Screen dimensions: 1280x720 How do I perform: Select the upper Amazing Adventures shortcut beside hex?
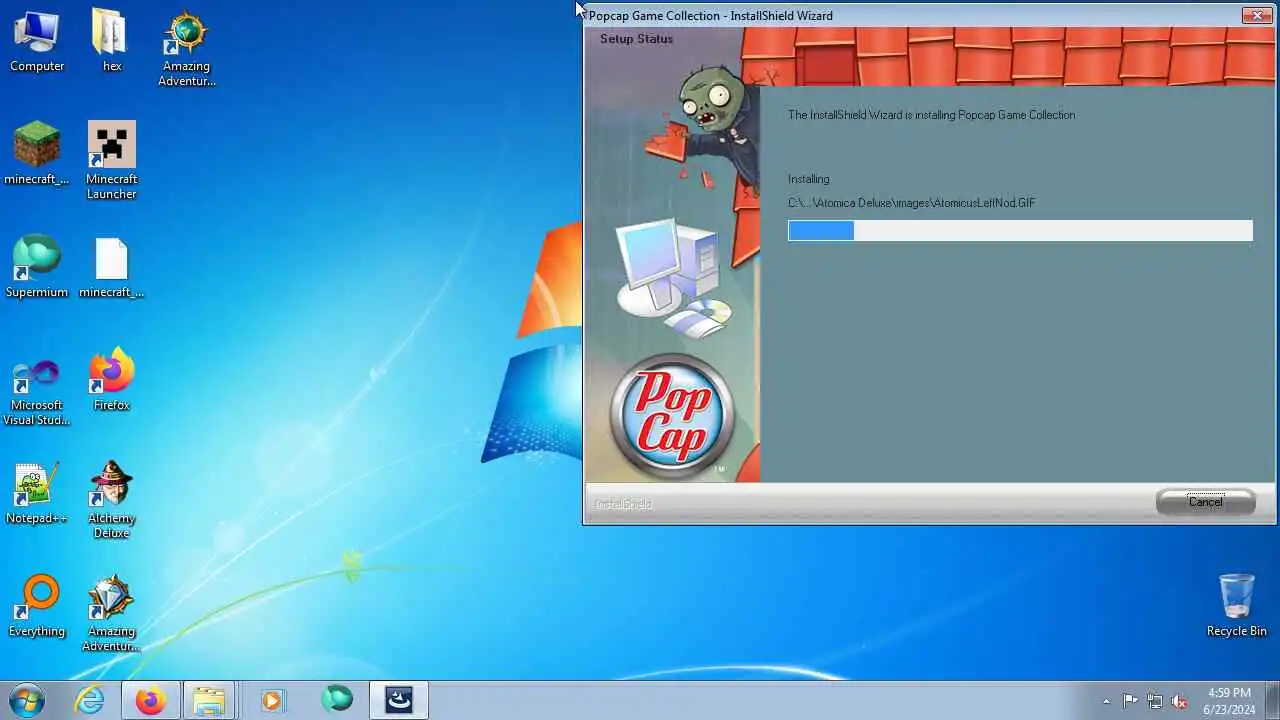[186, 48]
